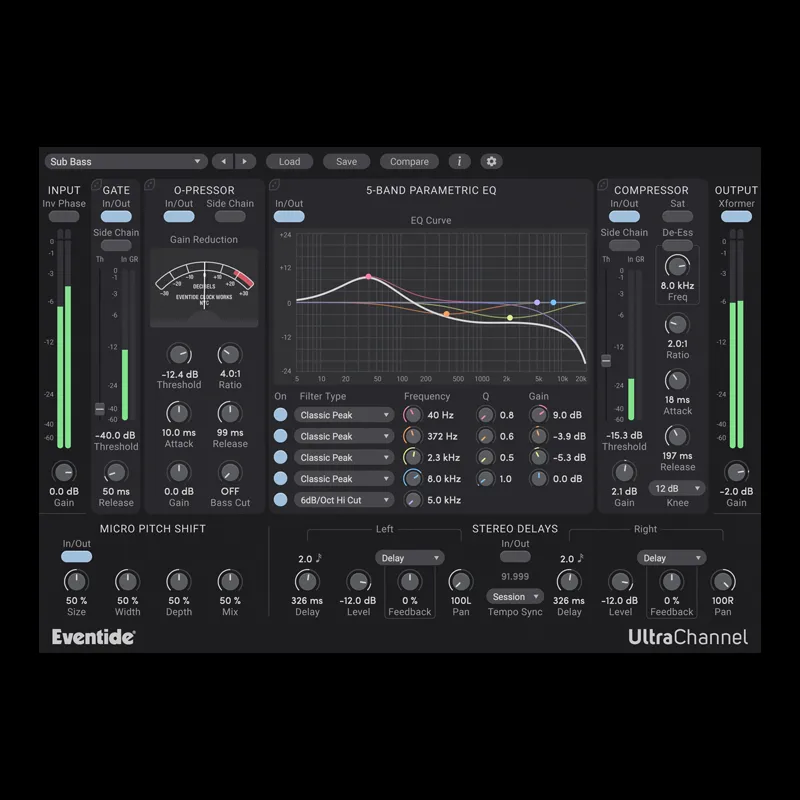Toggle the O-Pressor Side Chain switch
800x800 pixels.
(230, 216)
